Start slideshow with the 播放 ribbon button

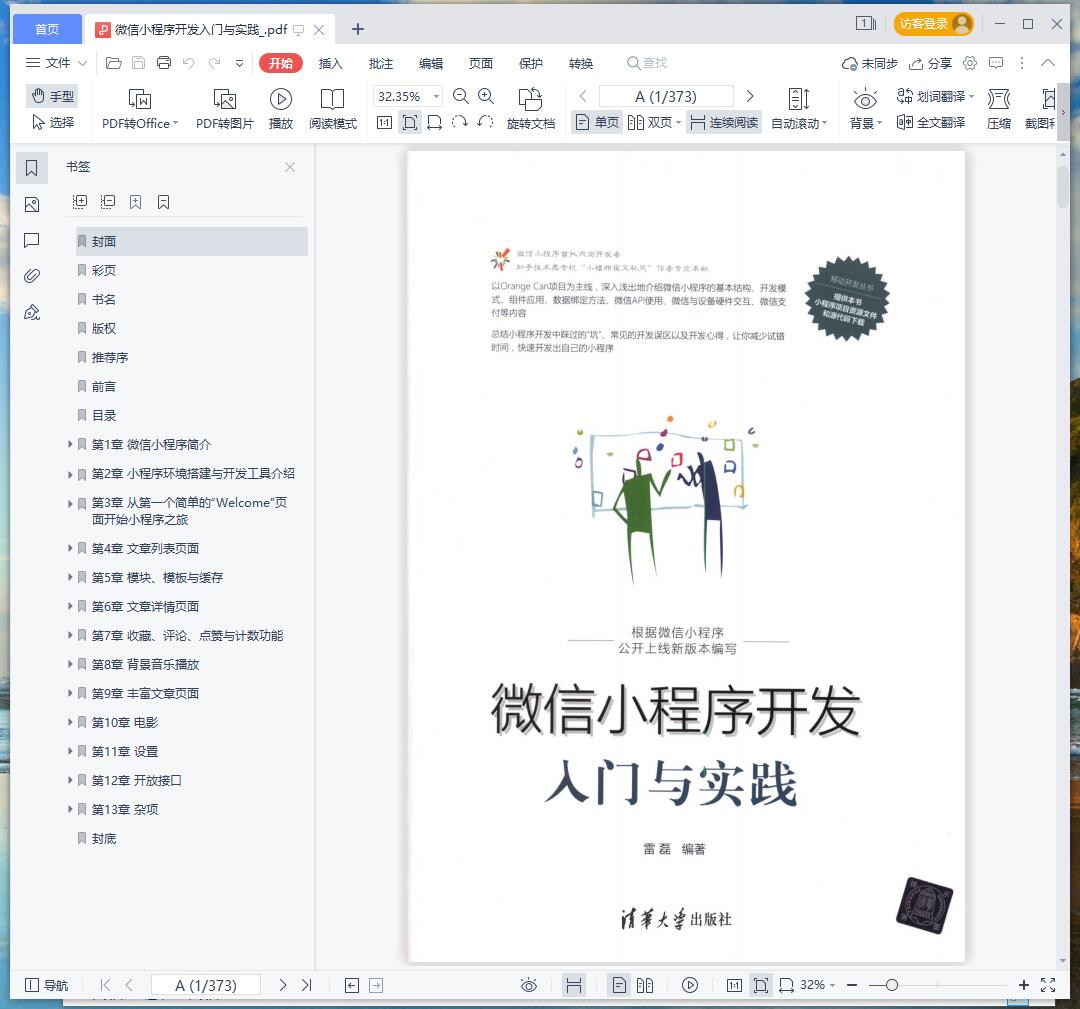(280, 109)
